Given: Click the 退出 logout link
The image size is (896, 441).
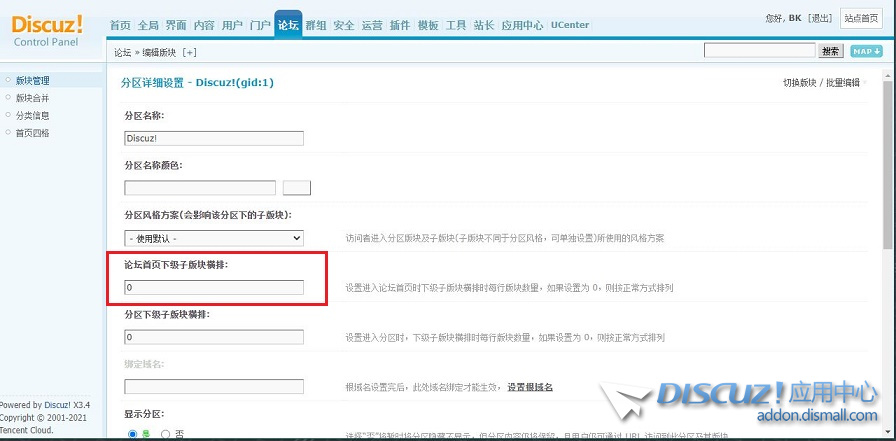Looking at the screenshot, I should [x=820, y=18].
